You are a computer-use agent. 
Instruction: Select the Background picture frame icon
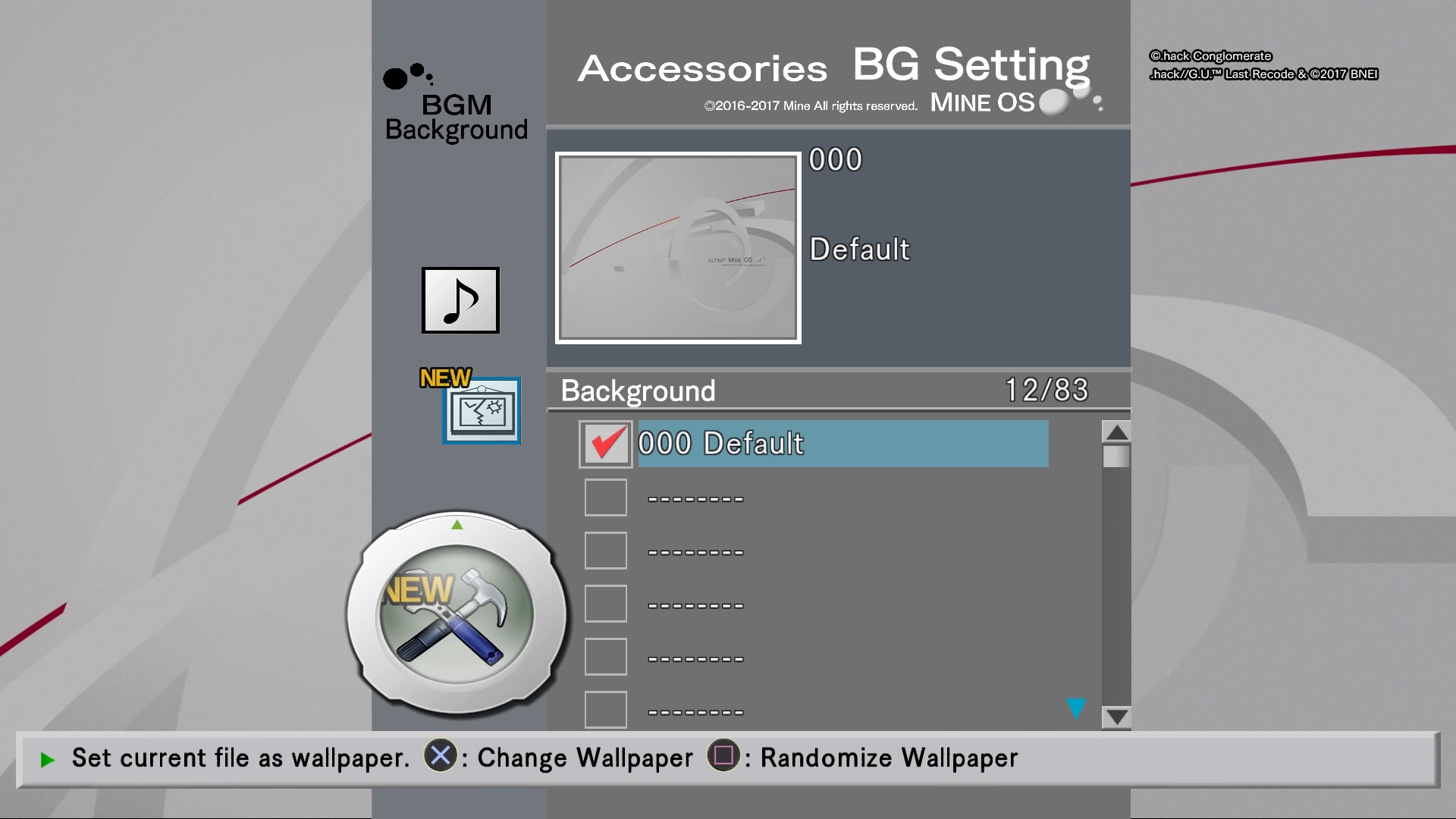tap(482, 410)
